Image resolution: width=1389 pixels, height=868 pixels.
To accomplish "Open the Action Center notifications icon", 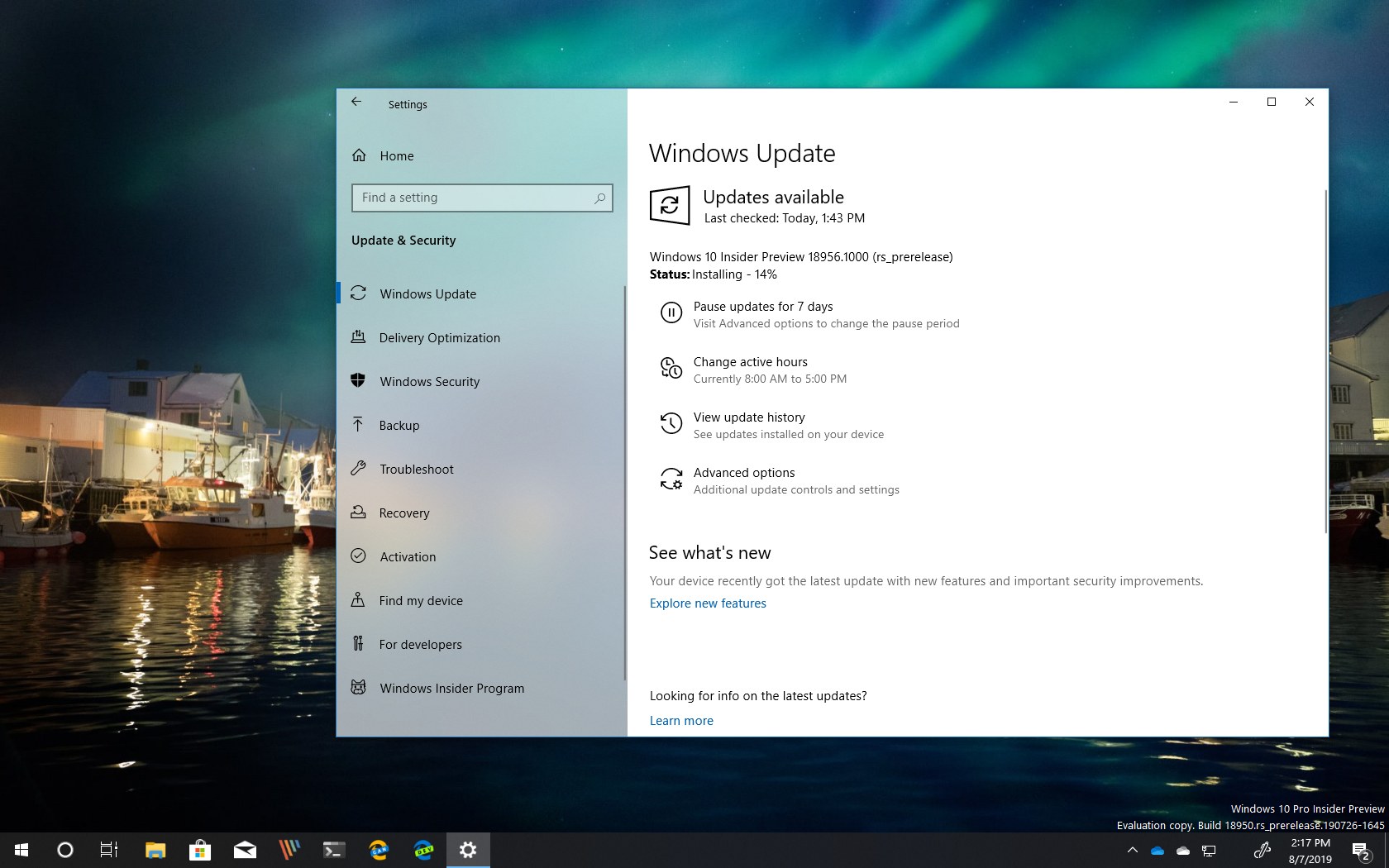I will click(x=1361, y=850).
